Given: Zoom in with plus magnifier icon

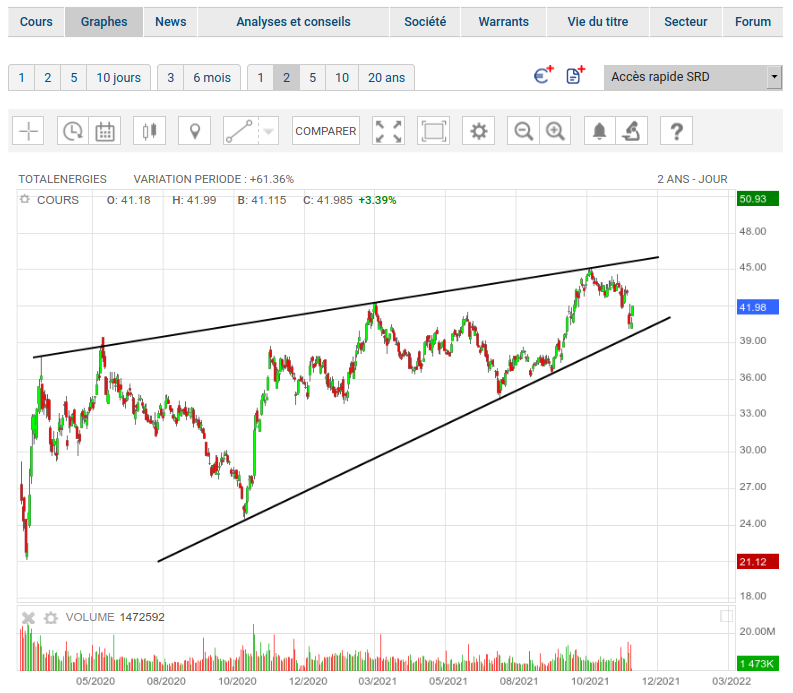Looking at the screenshot, I should [555, 131].
